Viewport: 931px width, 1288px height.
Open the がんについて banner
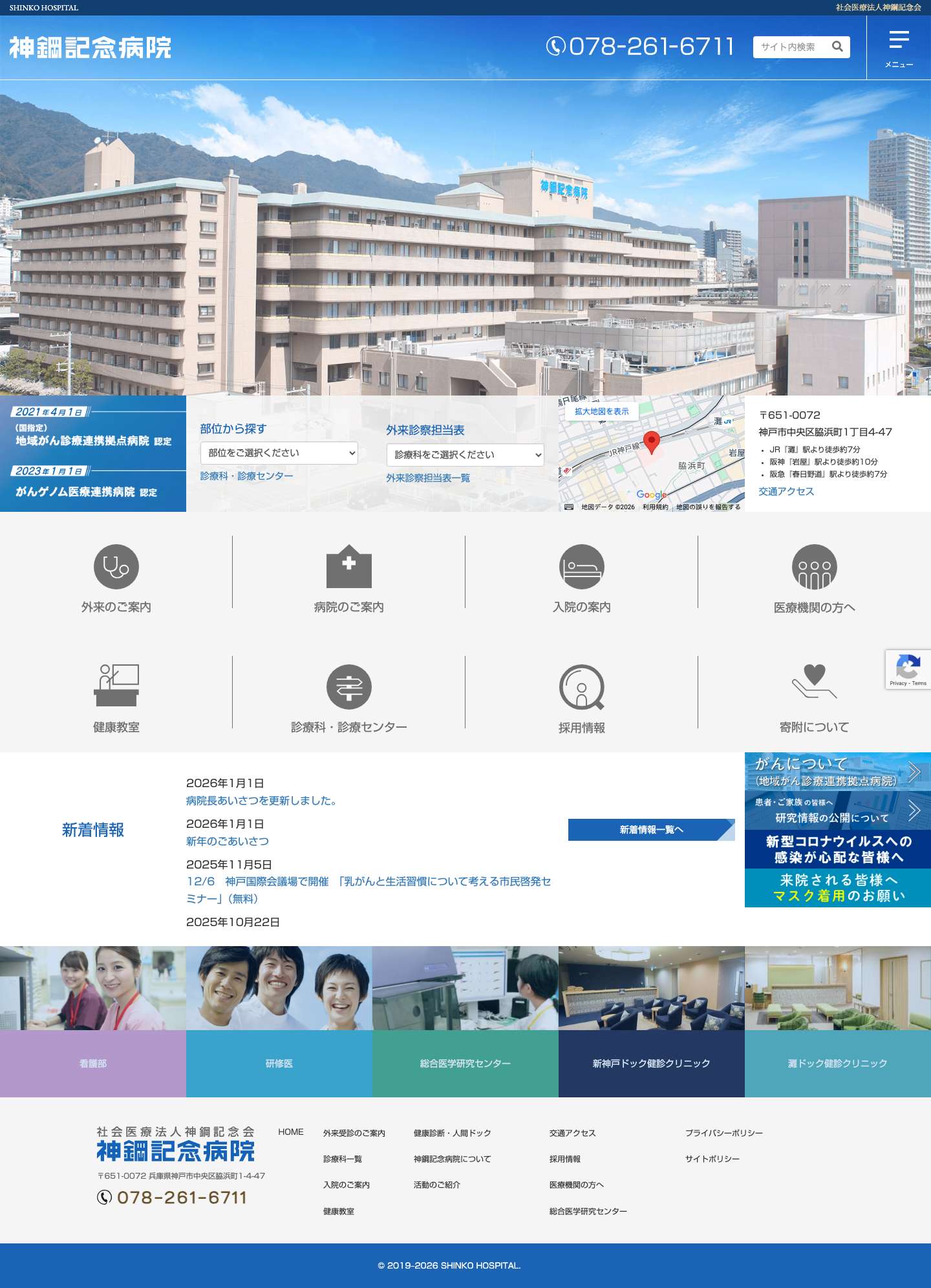(x=838, y=772)
